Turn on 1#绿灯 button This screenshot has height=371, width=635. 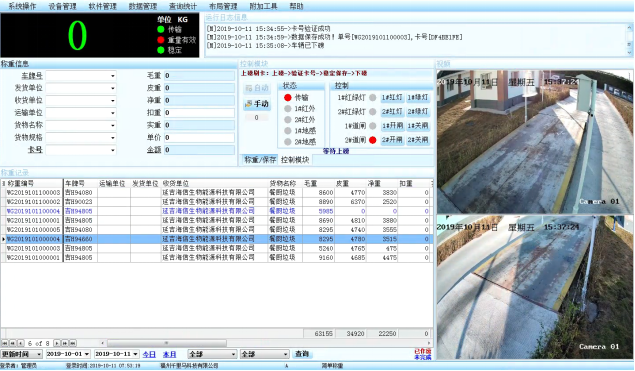pyautogui.click(x=418, y=98)
